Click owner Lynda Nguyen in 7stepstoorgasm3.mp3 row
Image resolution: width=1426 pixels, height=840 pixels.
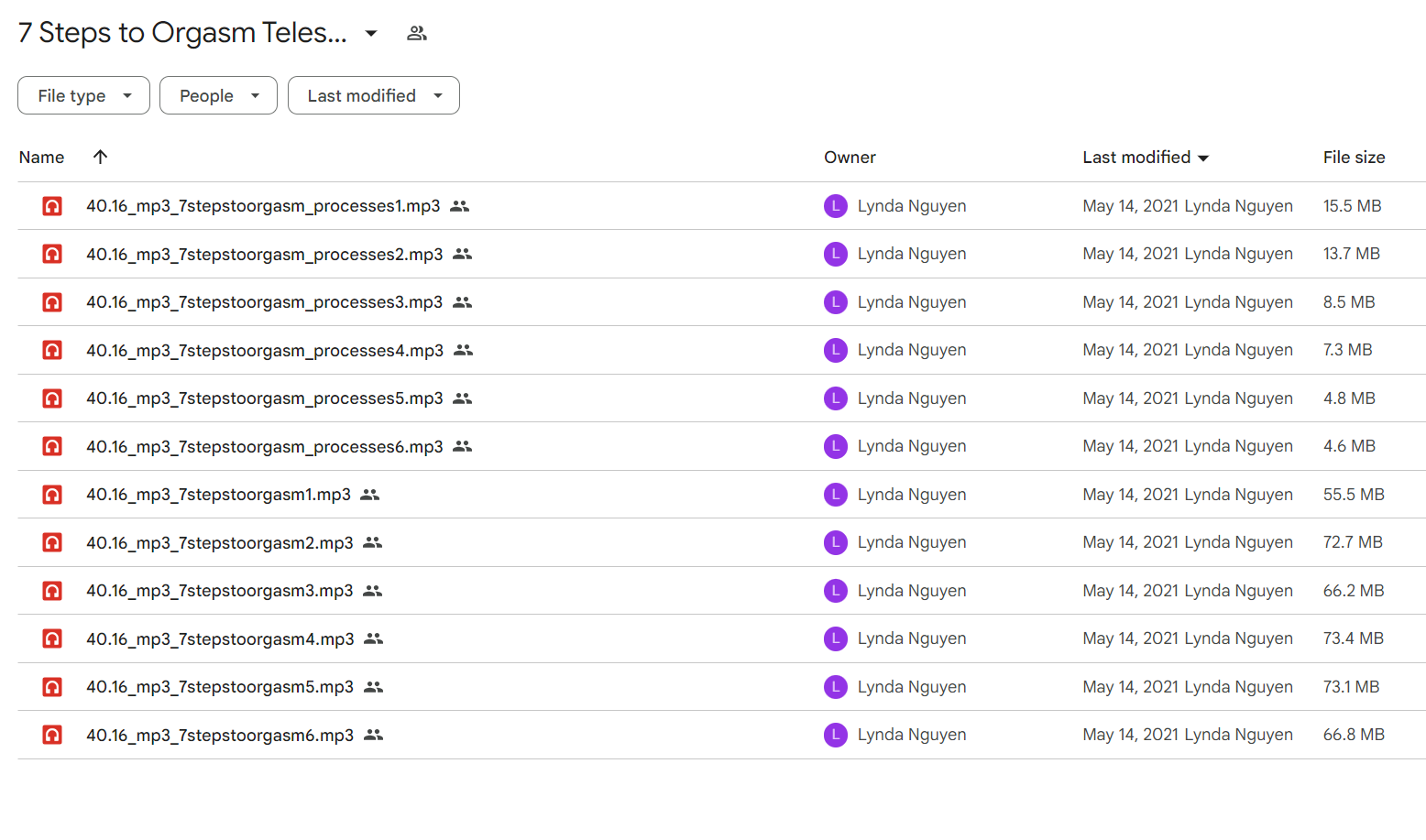pos(912,591)
